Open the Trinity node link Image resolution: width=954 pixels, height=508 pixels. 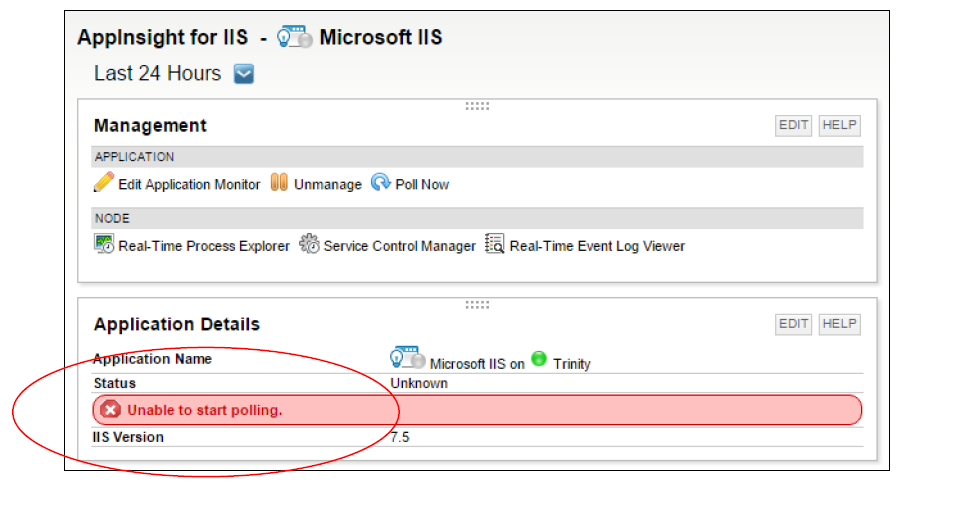tap(572, 364)
